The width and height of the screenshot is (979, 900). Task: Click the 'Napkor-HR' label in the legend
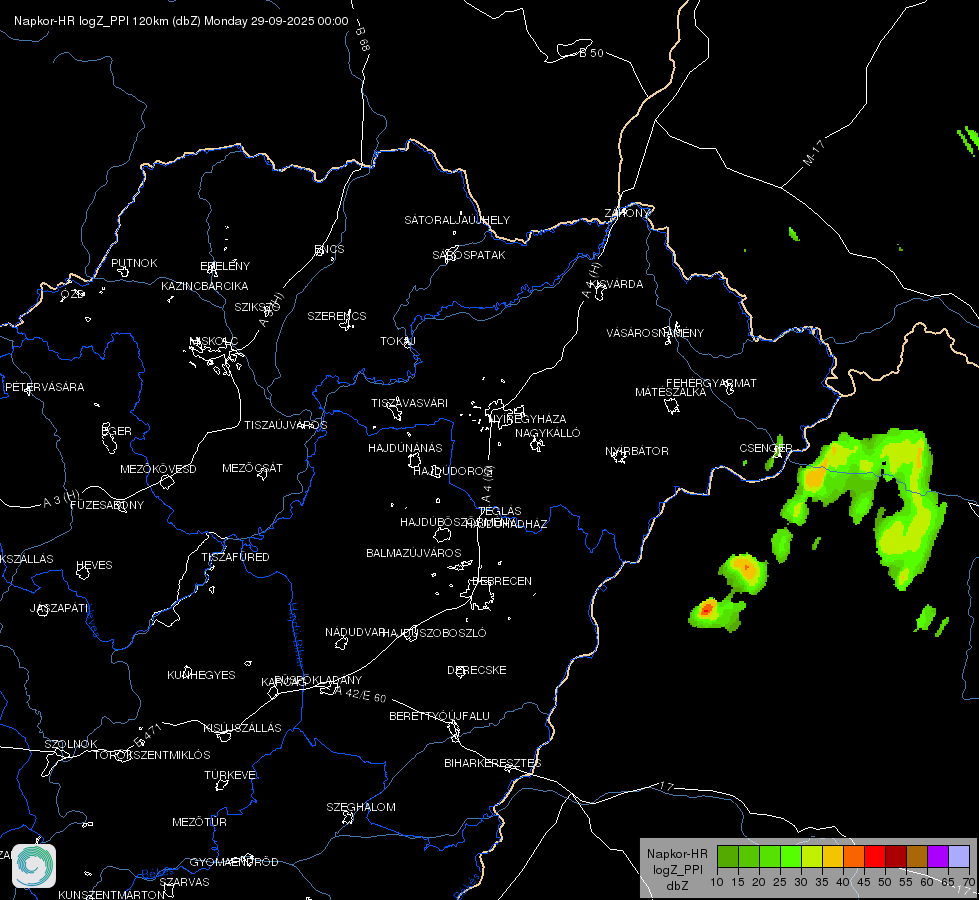coord(677,854)
